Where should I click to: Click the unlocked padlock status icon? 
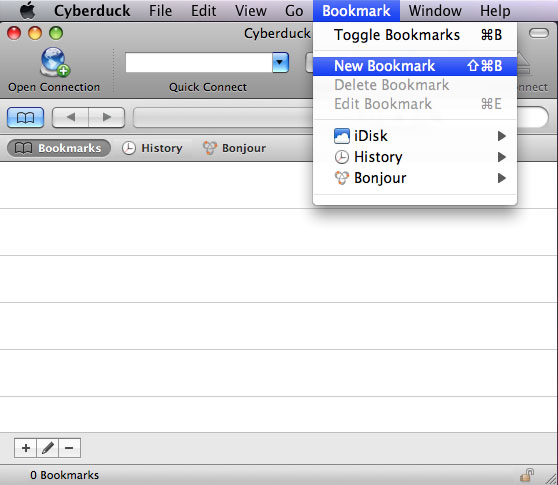click(527, 475)
